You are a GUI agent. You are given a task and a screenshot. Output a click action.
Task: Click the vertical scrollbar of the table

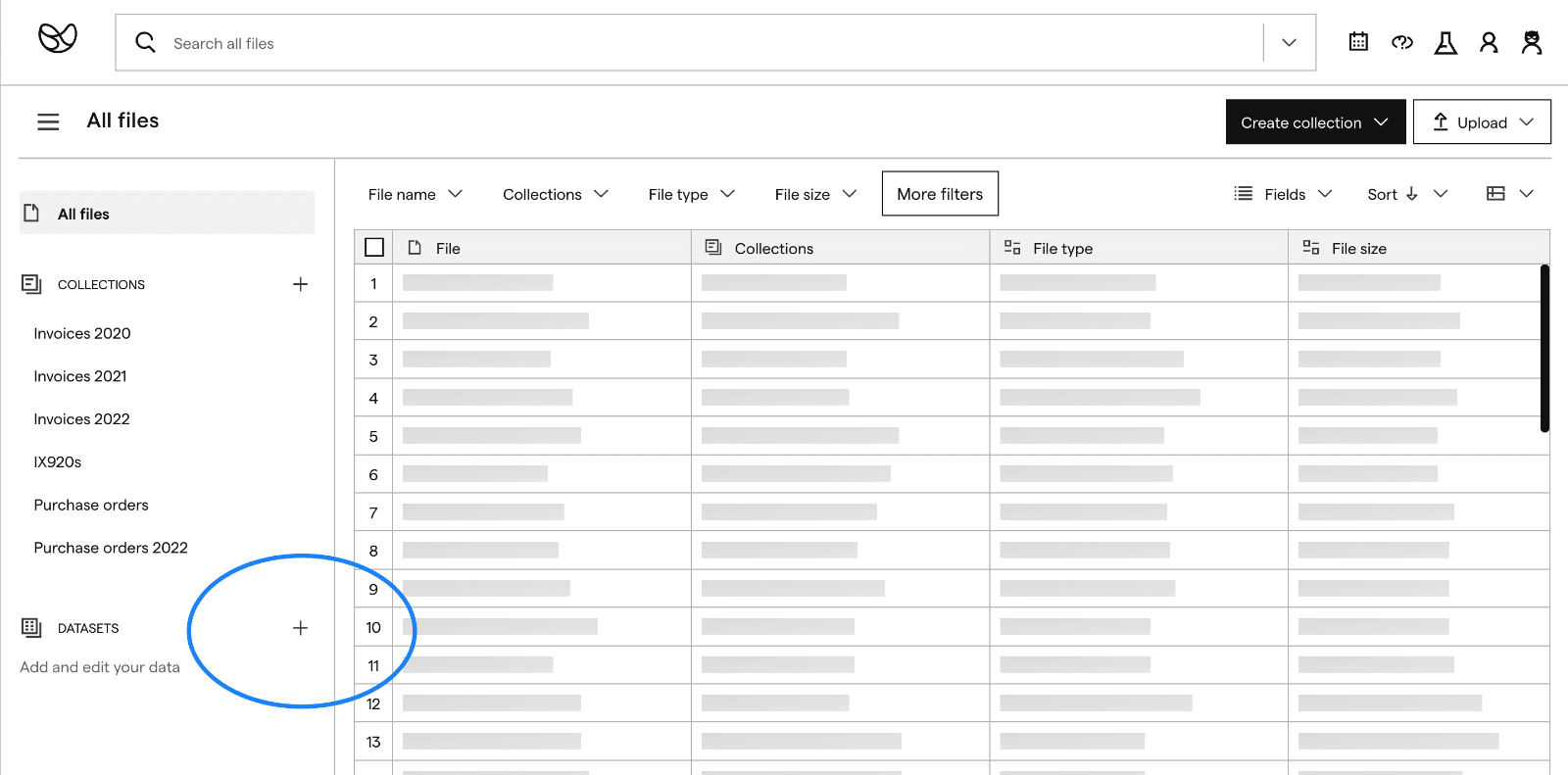tap(1544, 348)
